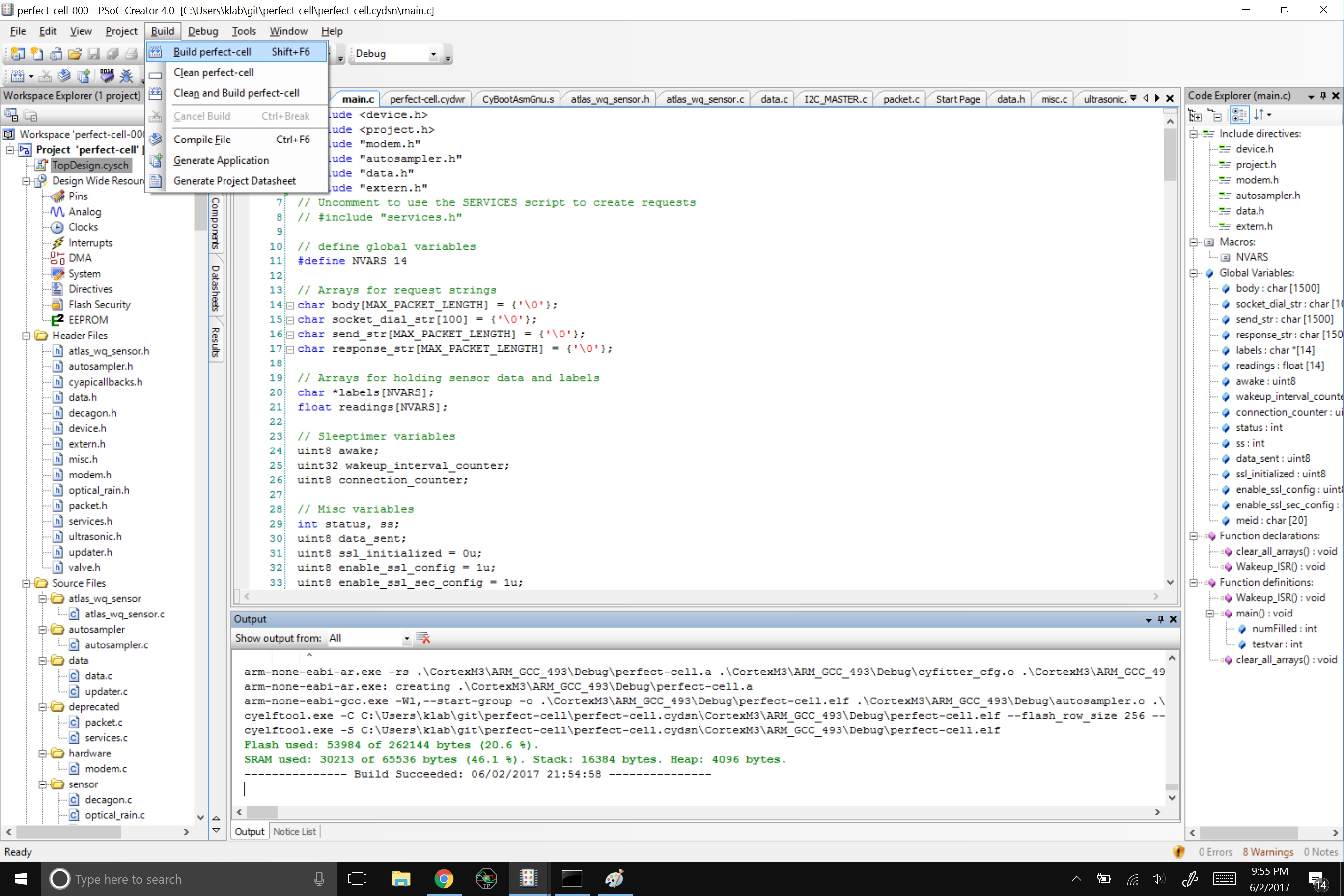Viewport: 1344px width, 896px height.
Task: Open the Datasheets side tab
Action: pos(216,288)
